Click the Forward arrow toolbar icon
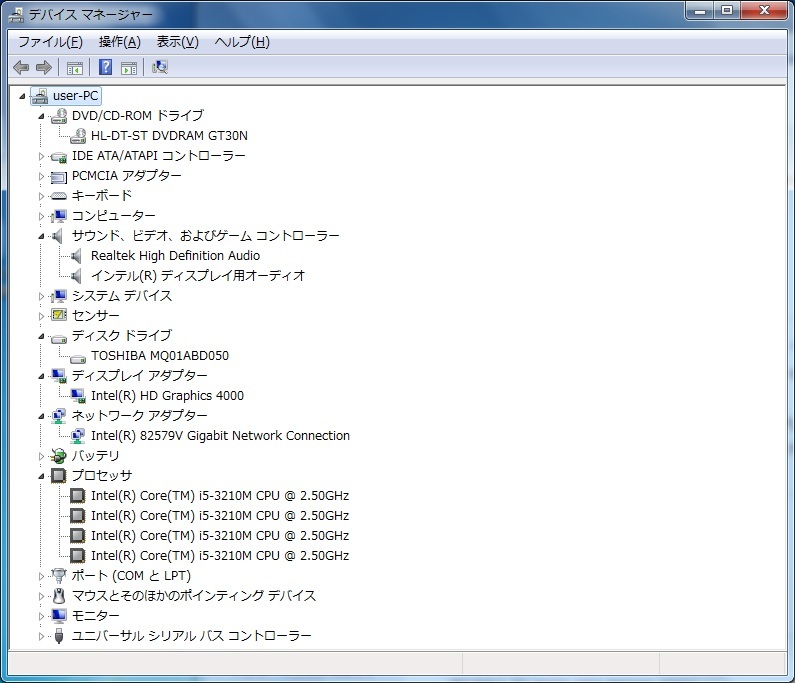Viewport: 795px width, 683px height. (x=44, y=67)
